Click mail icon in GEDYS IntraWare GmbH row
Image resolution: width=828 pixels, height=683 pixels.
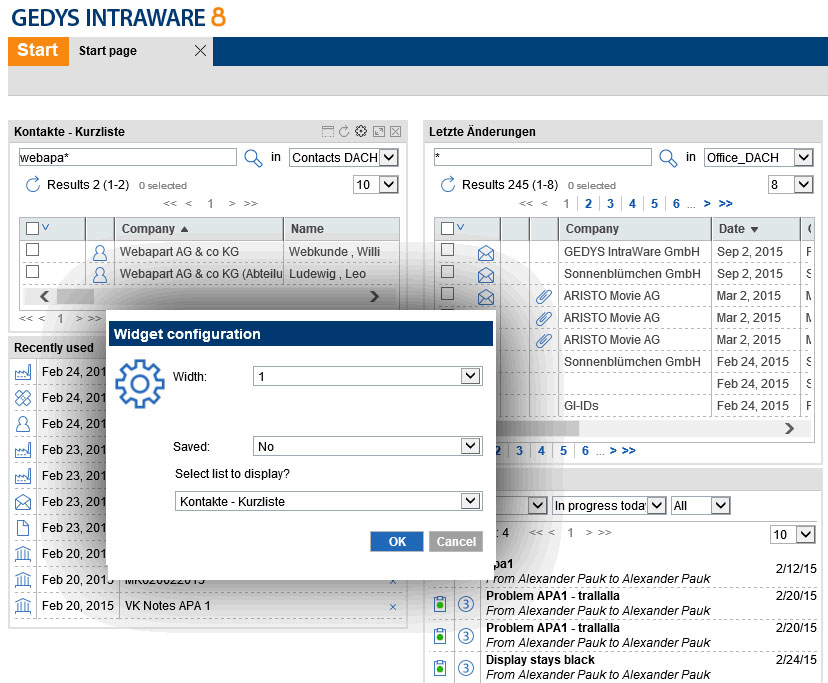click(x=486, y=254)
